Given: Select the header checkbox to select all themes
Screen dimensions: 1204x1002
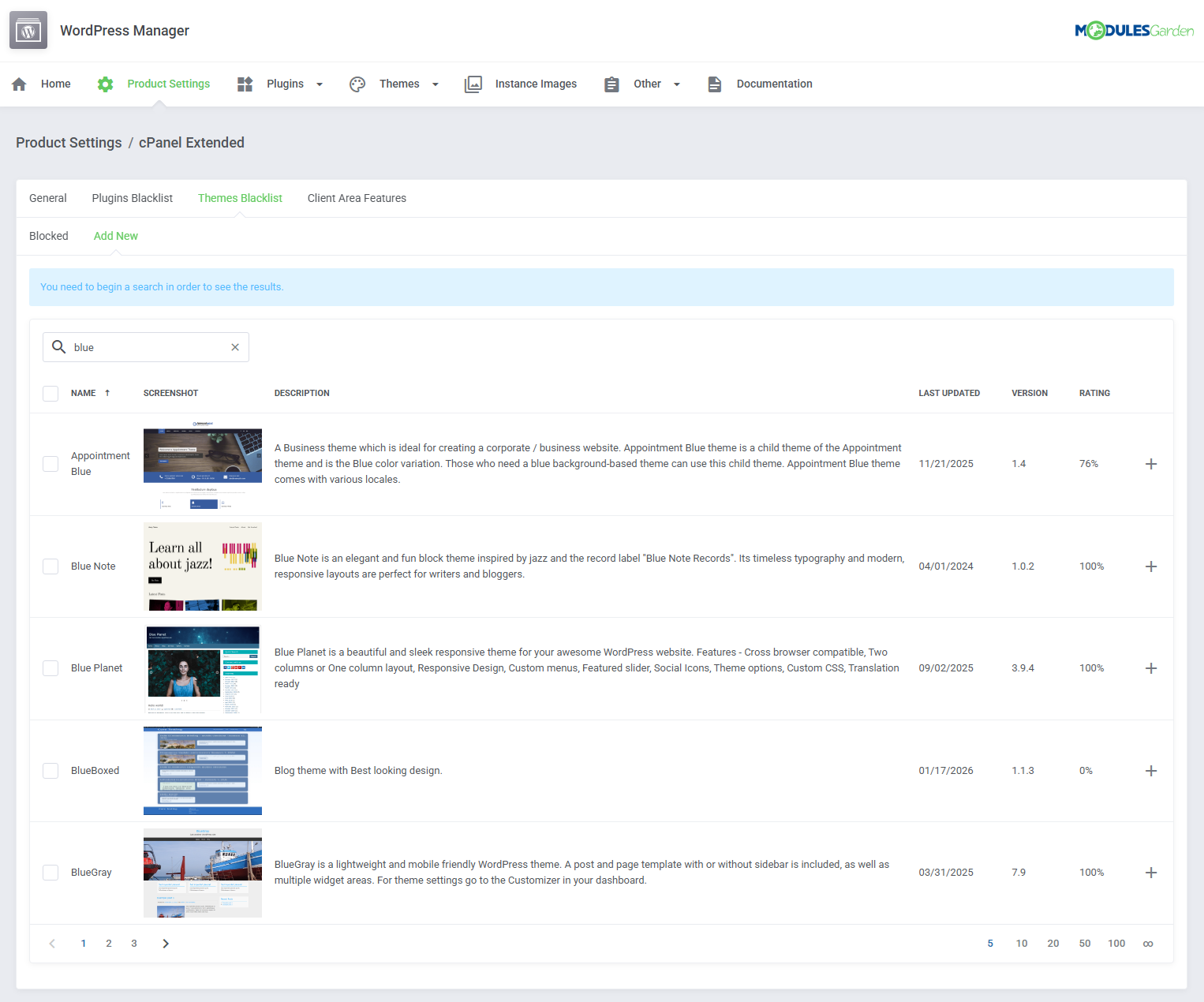Looking at the screenshot, I should 50,393.
